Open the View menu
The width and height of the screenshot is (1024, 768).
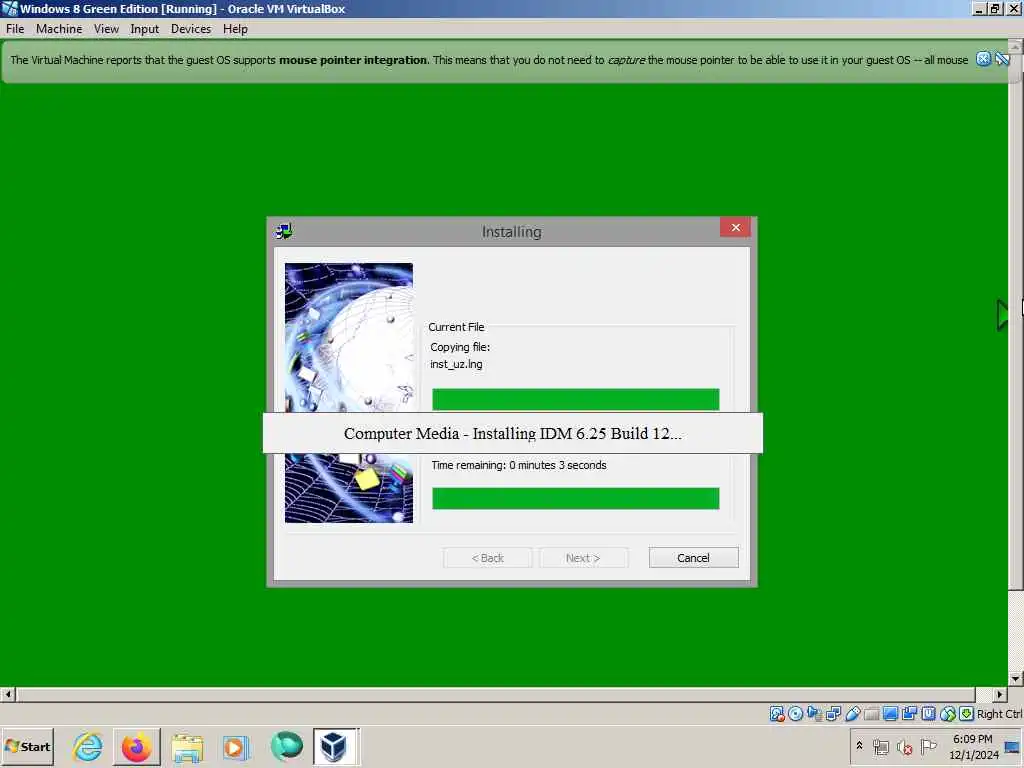[106, 29]
